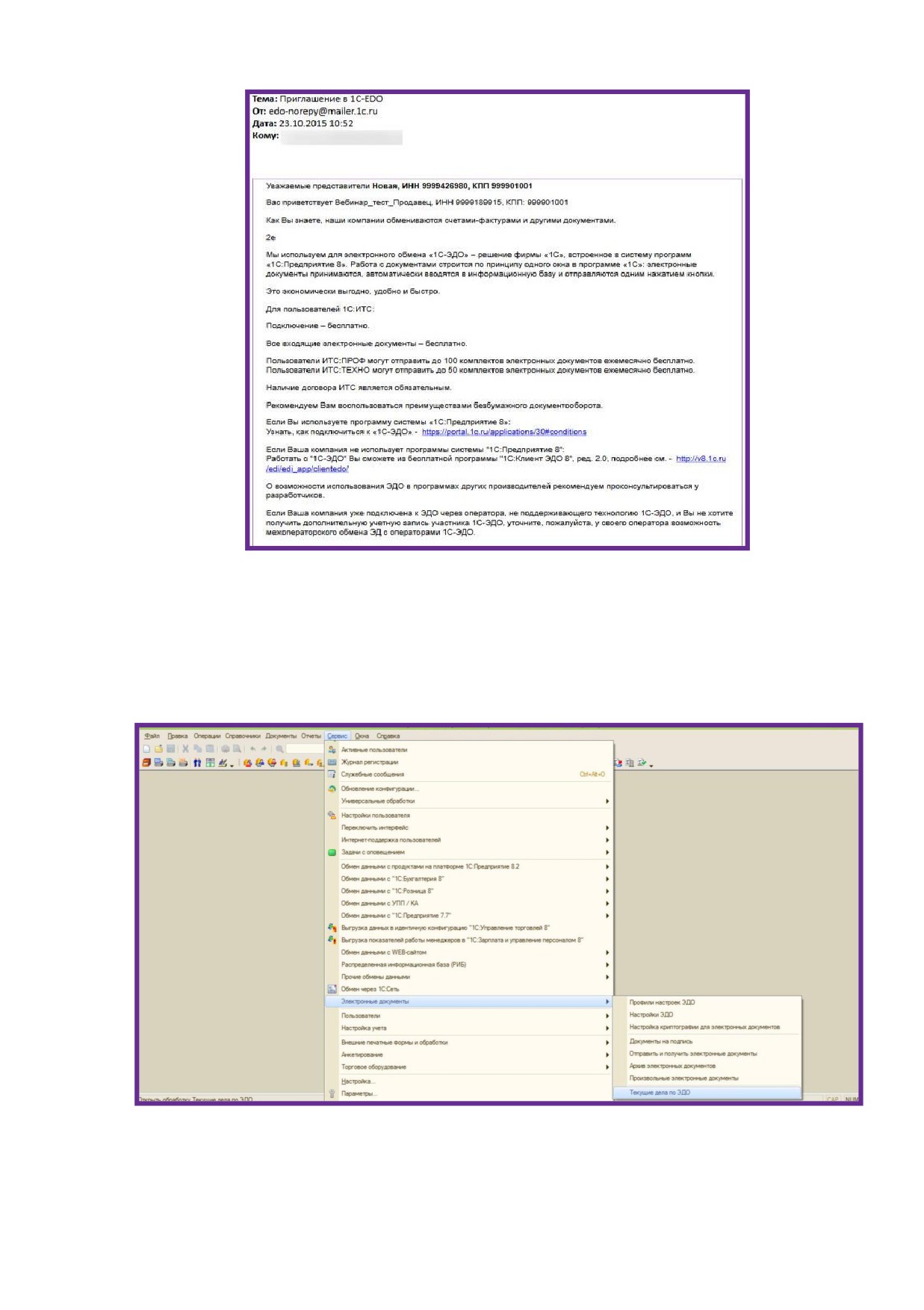Select Текущие дела по ЭДО item

pos(707,1092)
